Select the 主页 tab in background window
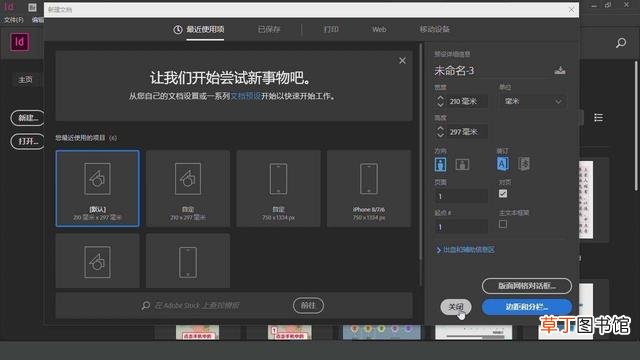Image resolution: width=640 pixels, height=360 pixels. 25,80
